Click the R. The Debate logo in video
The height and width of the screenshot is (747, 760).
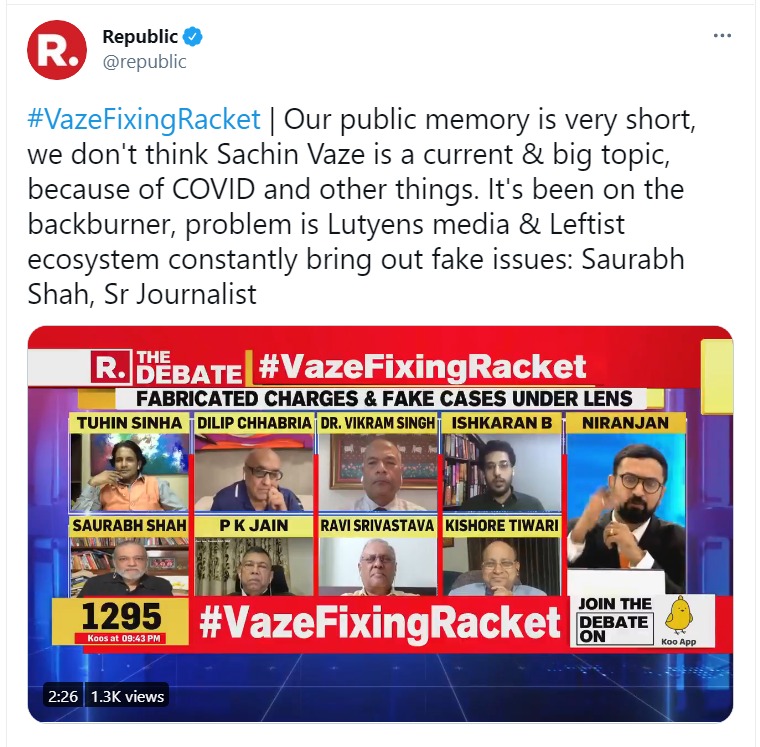[166, 368]
